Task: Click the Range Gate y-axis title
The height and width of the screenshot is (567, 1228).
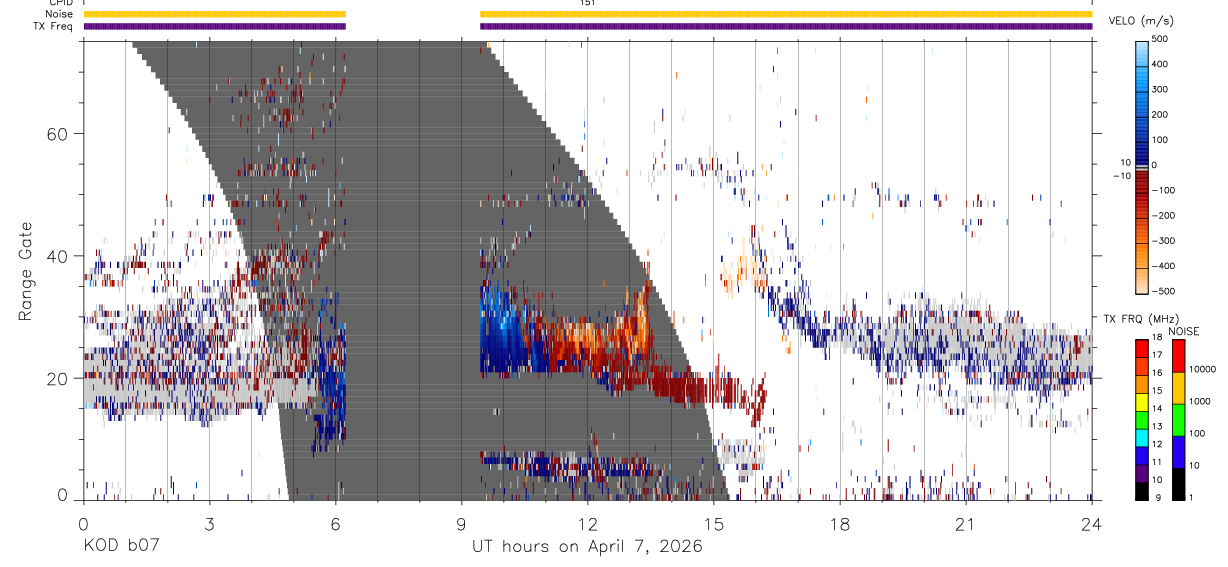Action: pos(25,271)
